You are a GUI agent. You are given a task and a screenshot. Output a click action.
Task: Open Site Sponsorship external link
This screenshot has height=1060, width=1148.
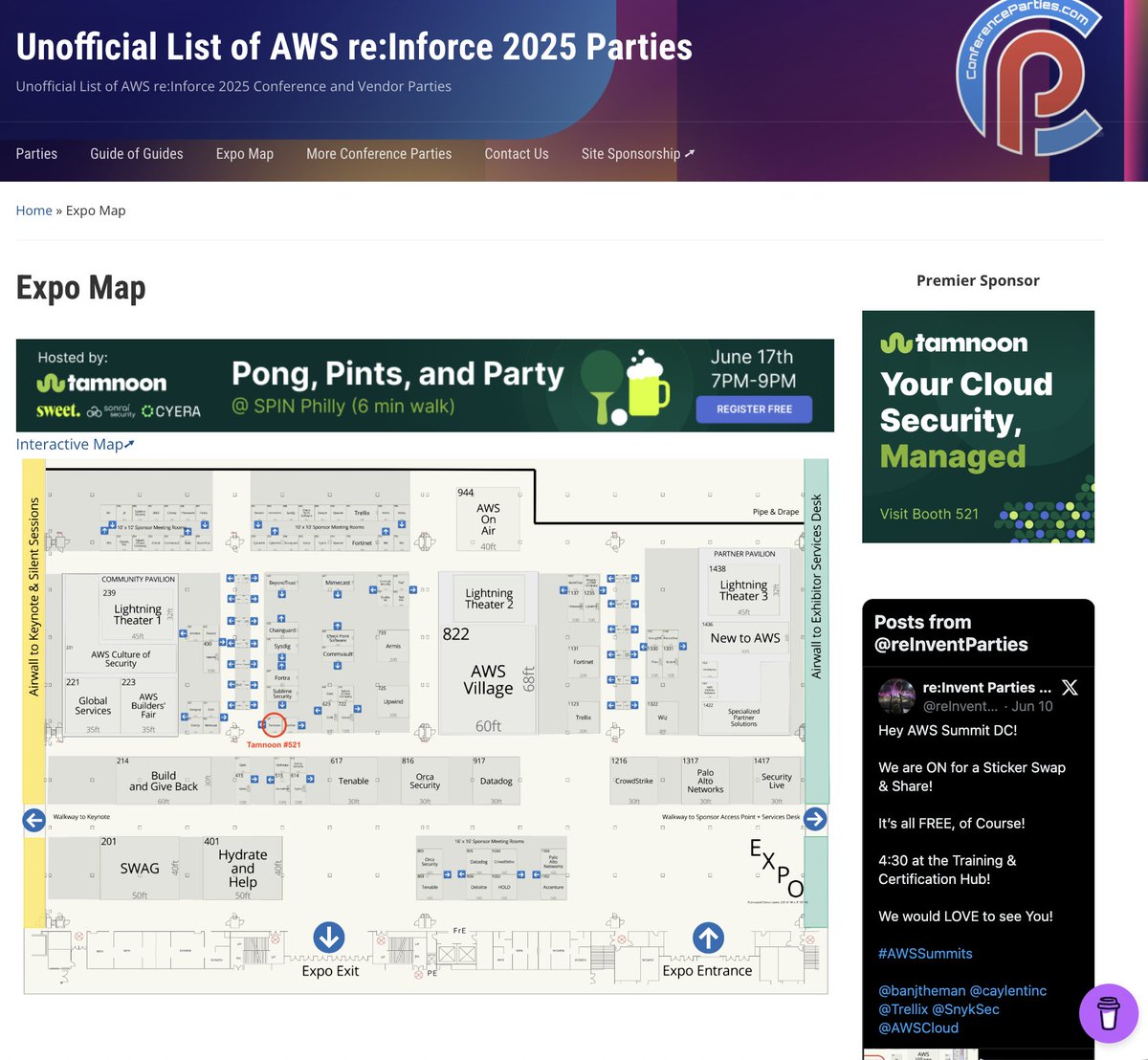638,153
